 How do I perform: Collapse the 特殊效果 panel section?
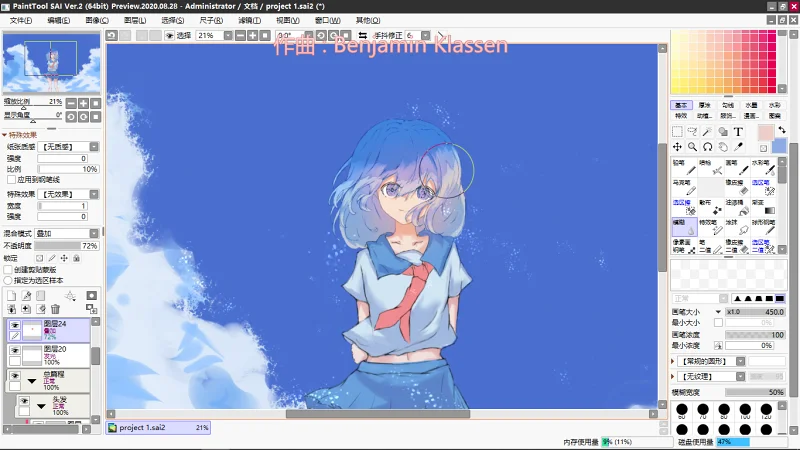[x=5, y=135]
